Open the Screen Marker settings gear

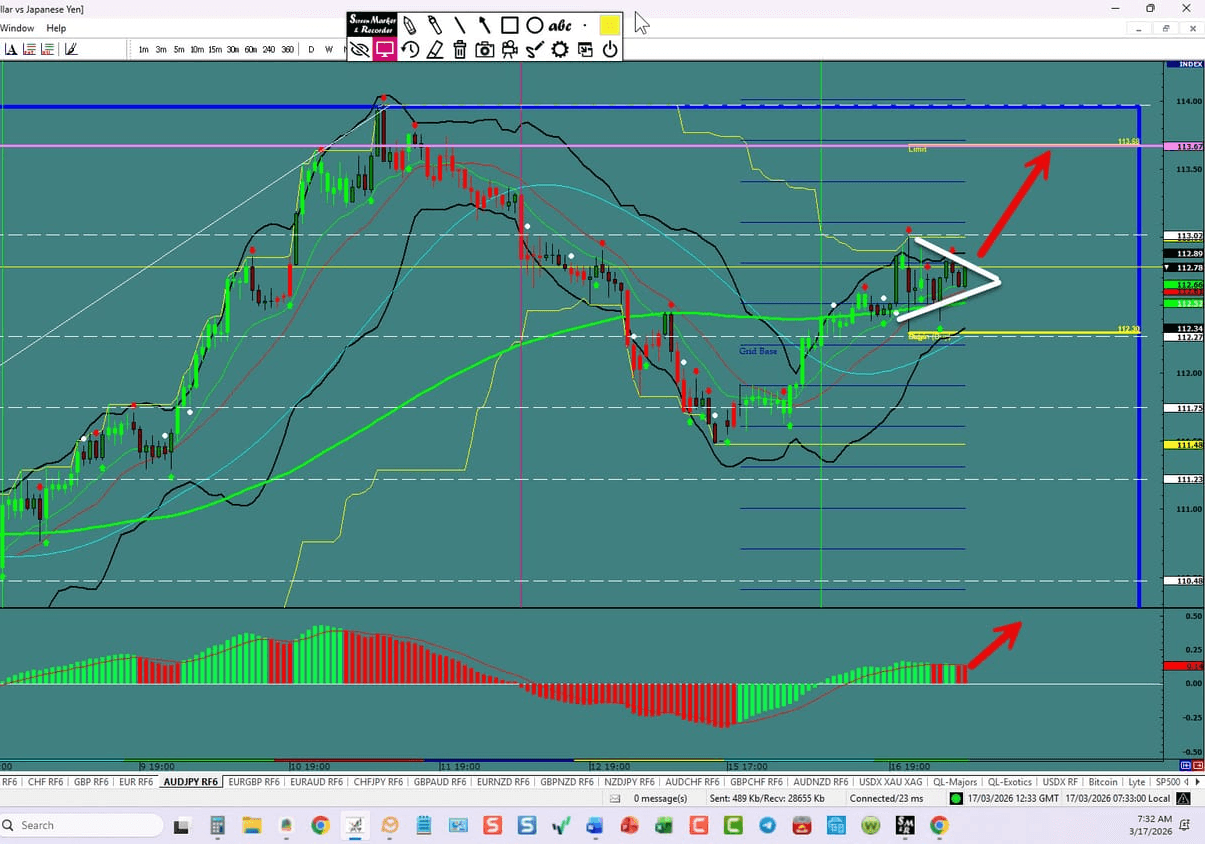559,49
